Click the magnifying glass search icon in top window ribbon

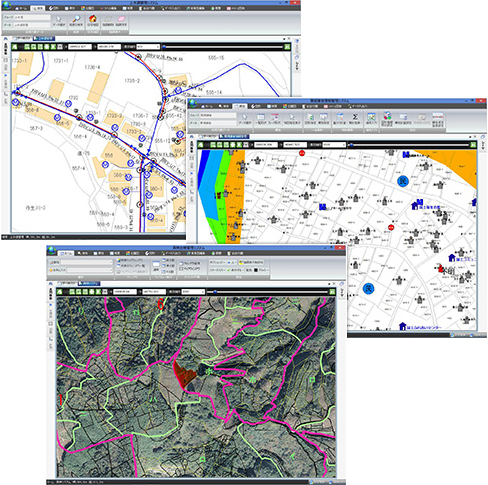tap(76, 19)
